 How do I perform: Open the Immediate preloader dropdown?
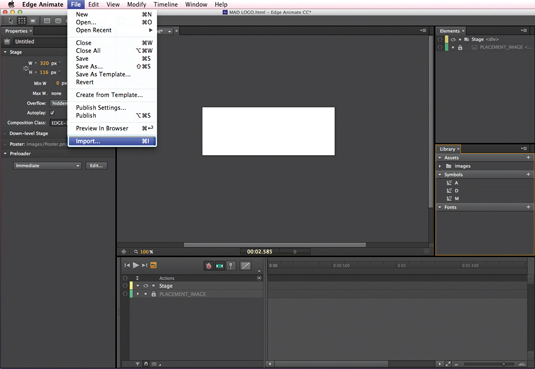click(47, 166)
